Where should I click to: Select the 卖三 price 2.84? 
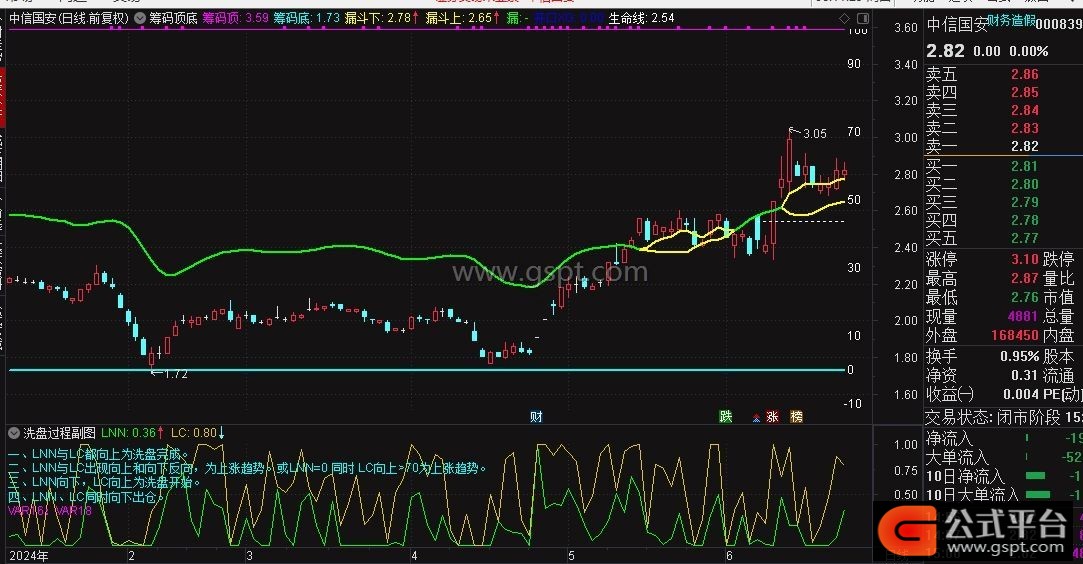coord(1024,110)
